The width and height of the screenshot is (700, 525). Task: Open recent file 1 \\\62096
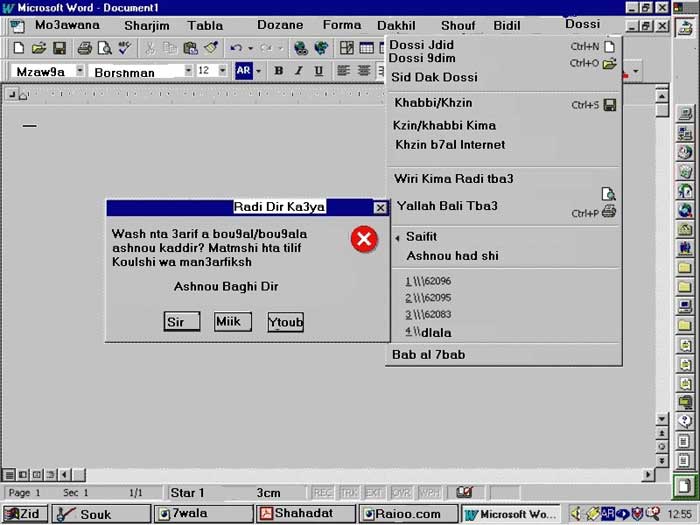point(428,281)
